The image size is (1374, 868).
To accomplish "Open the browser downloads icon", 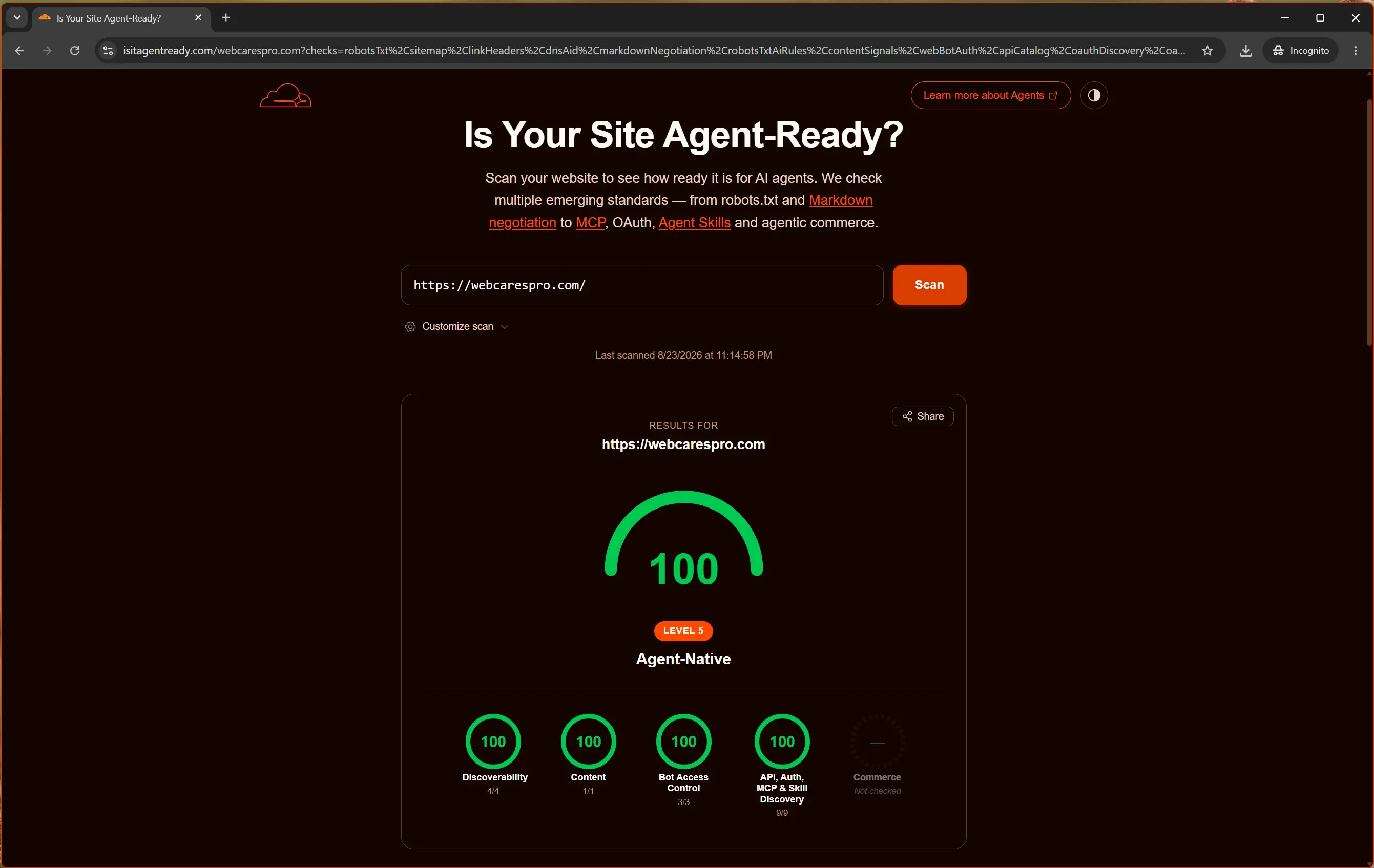I will pos(1245,51).
